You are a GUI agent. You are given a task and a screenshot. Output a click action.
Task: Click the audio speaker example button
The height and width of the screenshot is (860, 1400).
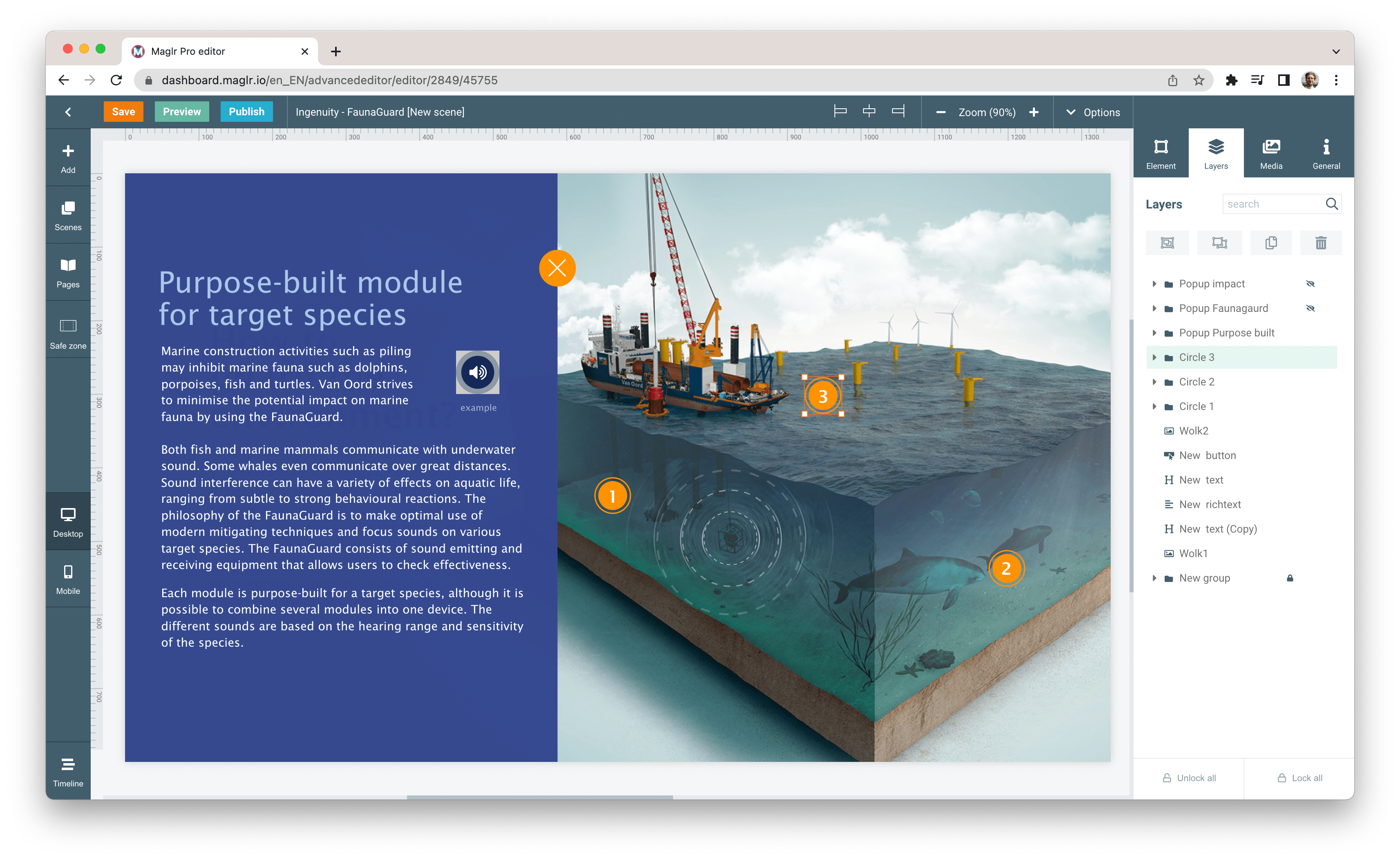tap(477, 372)
